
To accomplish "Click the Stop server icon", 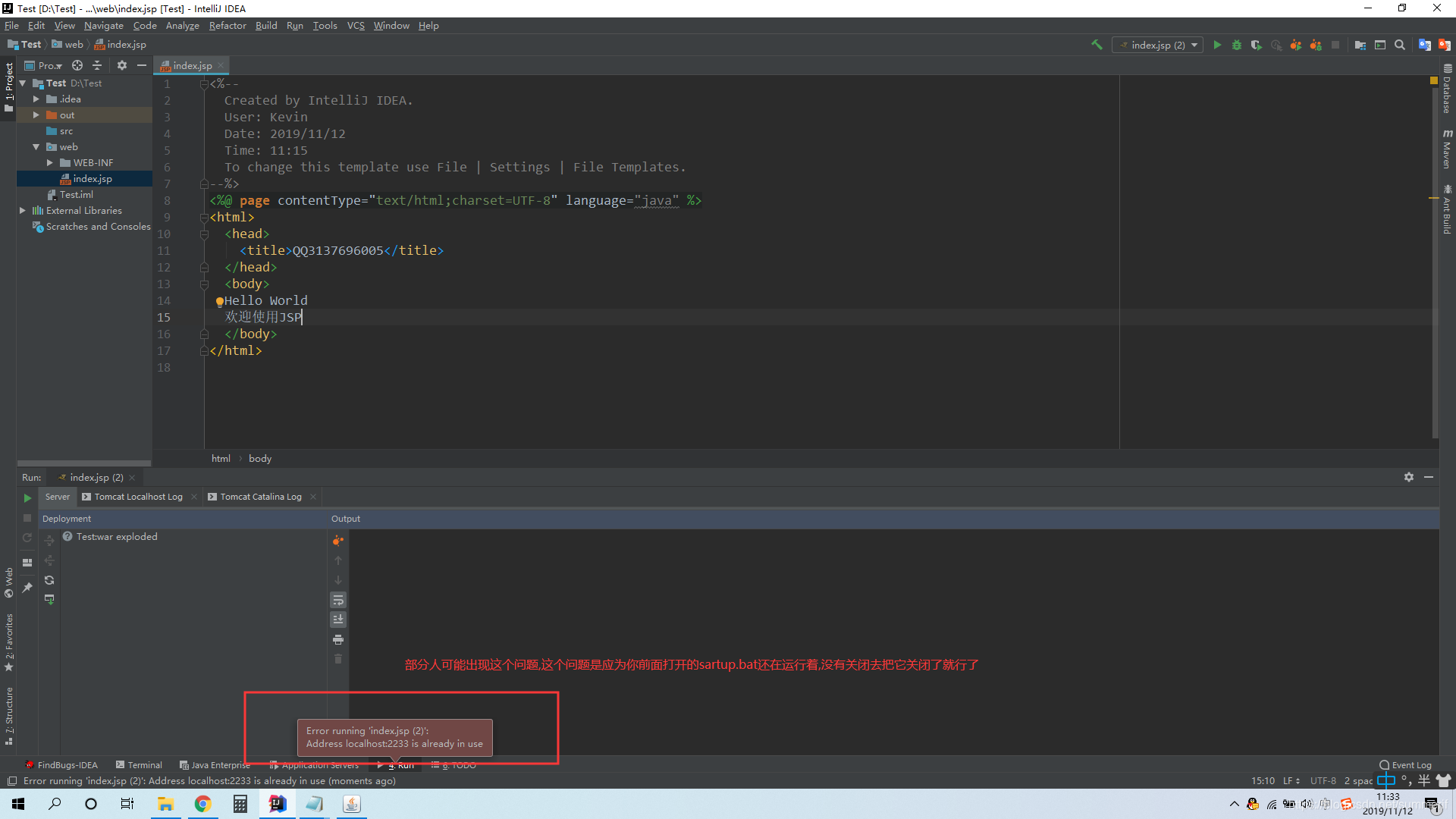I will click(27, 518).
